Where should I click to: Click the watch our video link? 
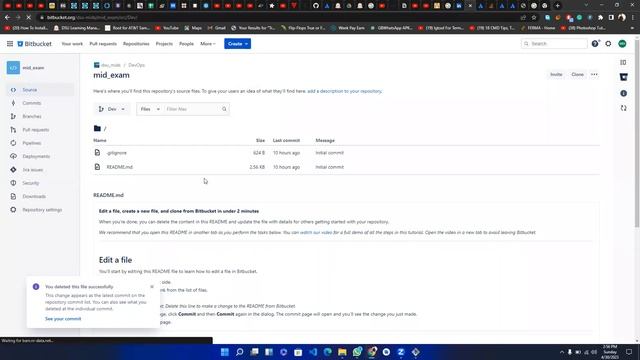316,232
